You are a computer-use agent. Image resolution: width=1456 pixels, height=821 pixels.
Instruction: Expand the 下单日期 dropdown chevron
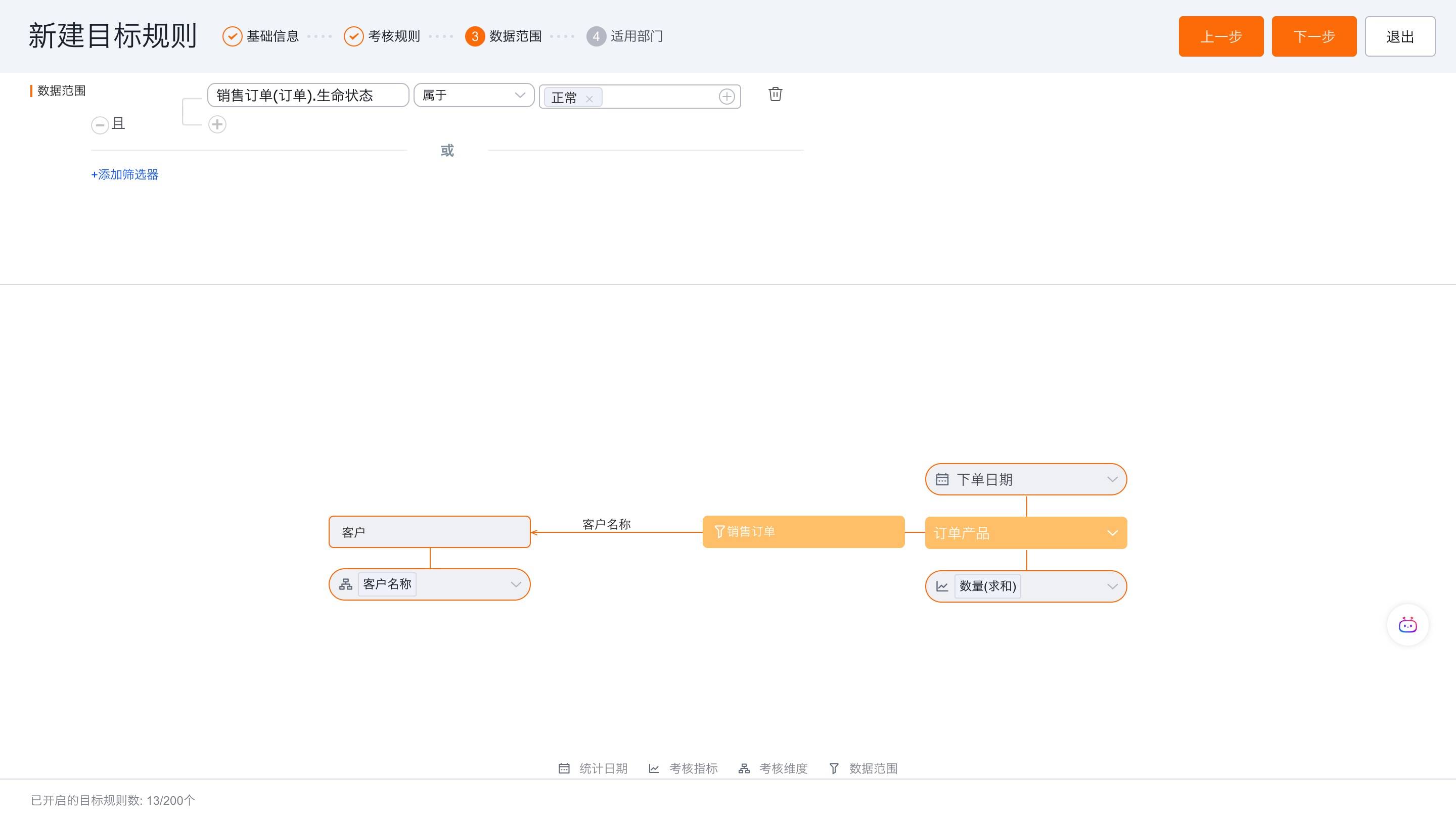(1112, 479)
